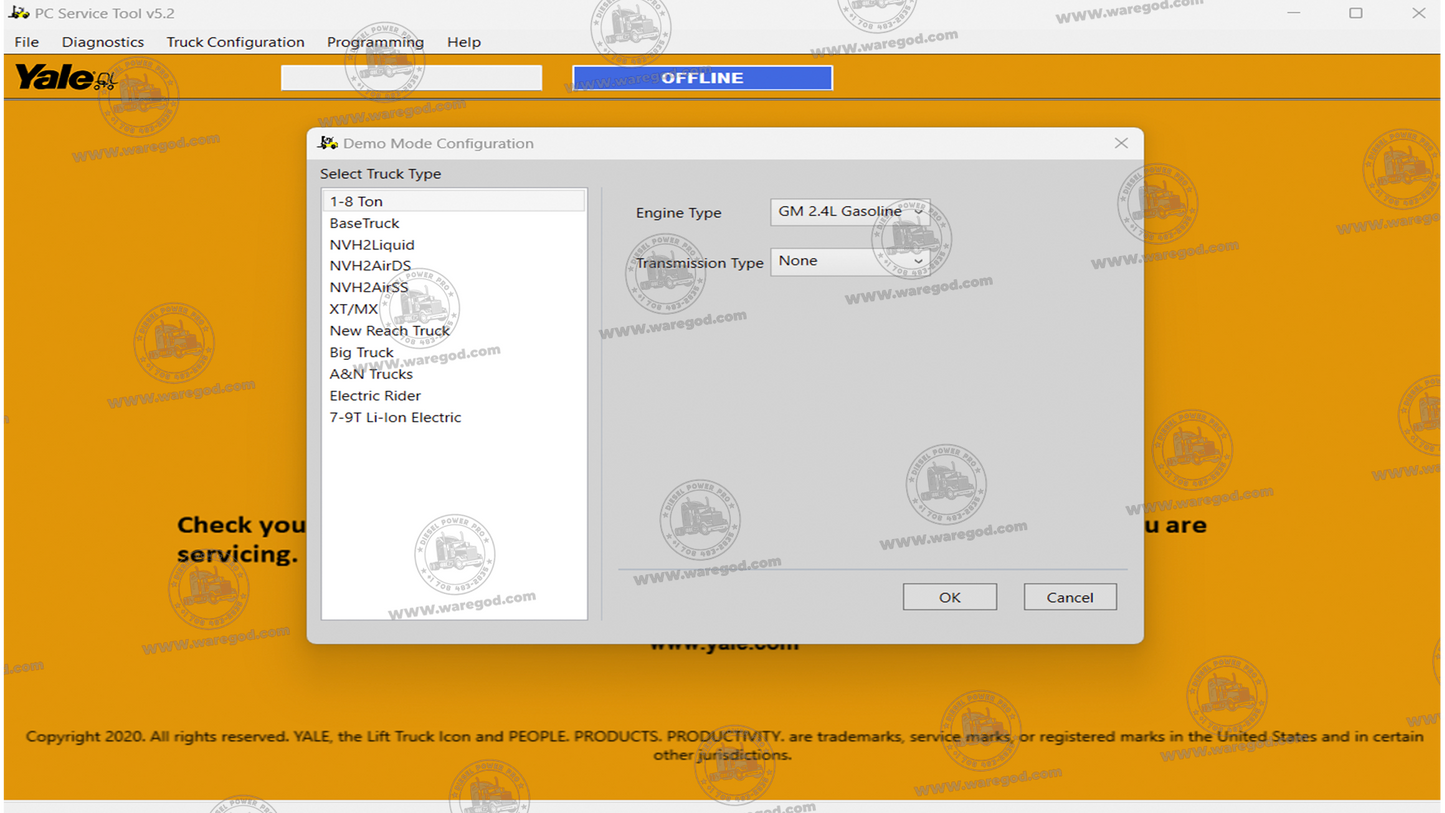The height and width of the screenshot is (813, 1445).
Task: Open the Transmission Type dropdown
Action: tap(850, 261)
